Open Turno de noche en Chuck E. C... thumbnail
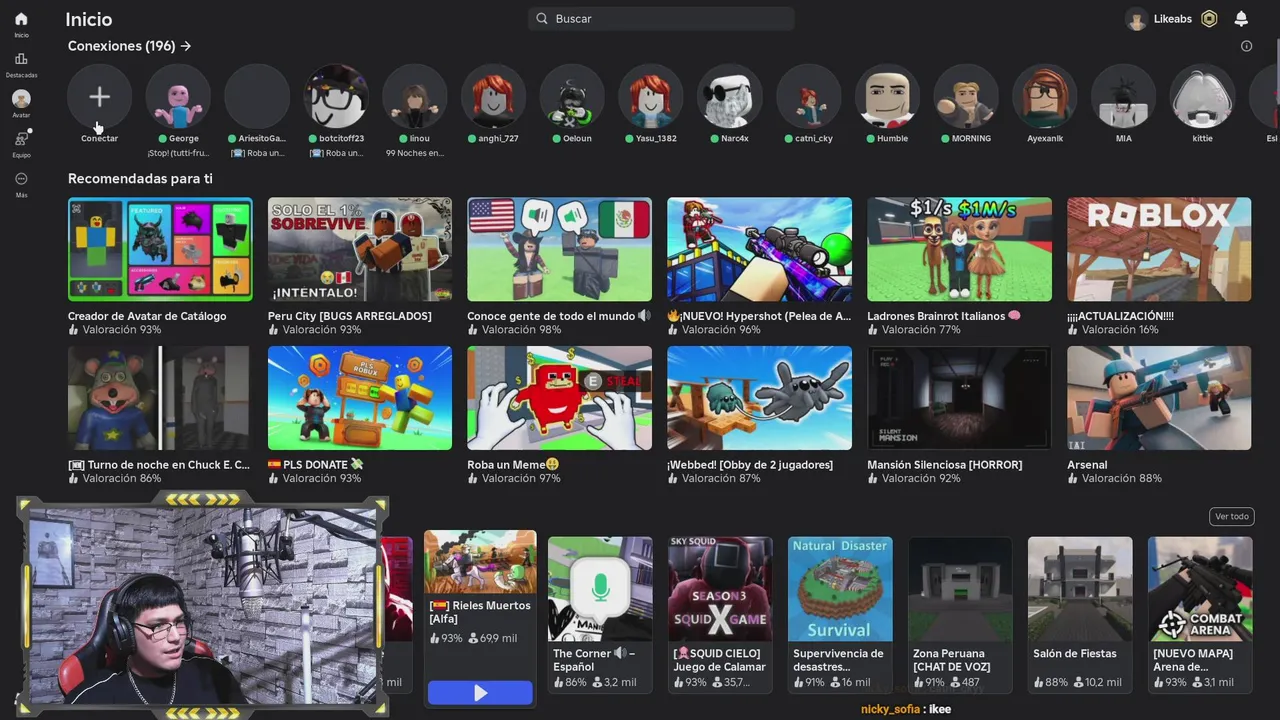The image size is (1280, 720). tap(160, 398)
